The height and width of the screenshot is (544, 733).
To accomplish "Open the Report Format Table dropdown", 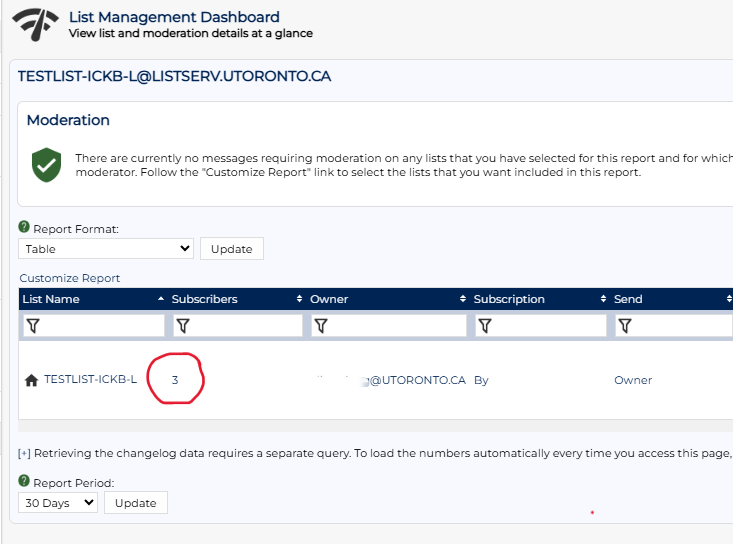I will pos(106,249).
